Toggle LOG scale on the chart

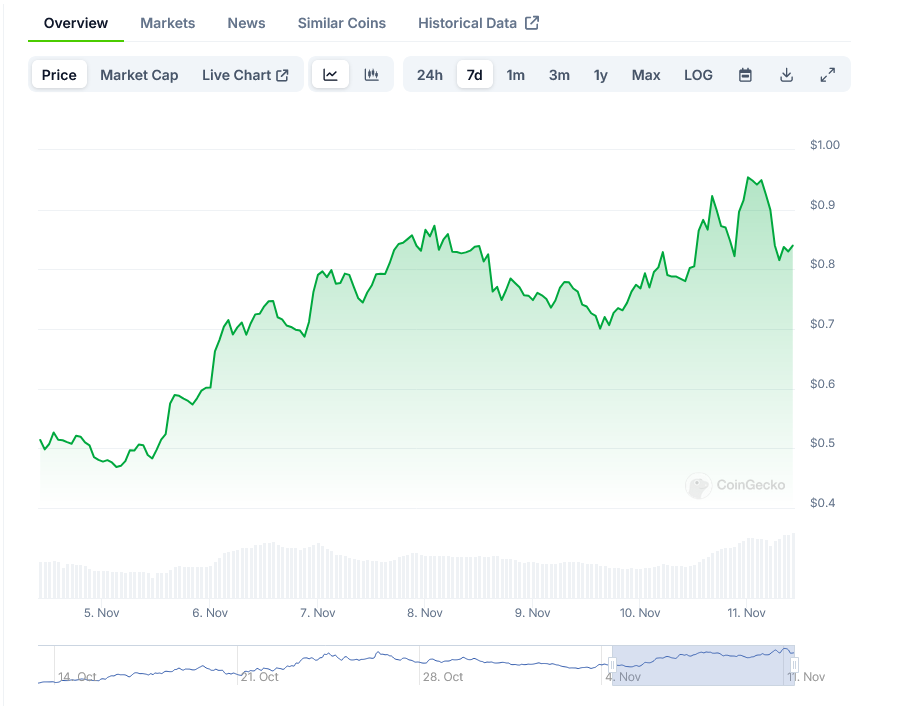tap(698, 75)
